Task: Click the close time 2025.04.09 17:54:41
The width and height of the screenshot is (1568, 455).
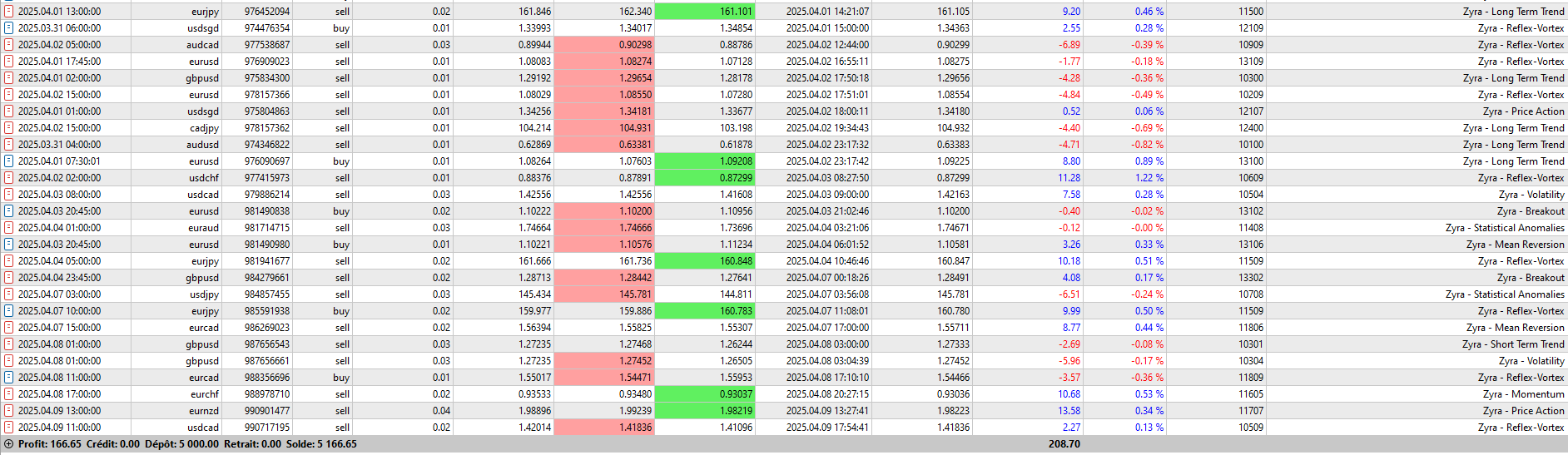Action: pos(827,428)
